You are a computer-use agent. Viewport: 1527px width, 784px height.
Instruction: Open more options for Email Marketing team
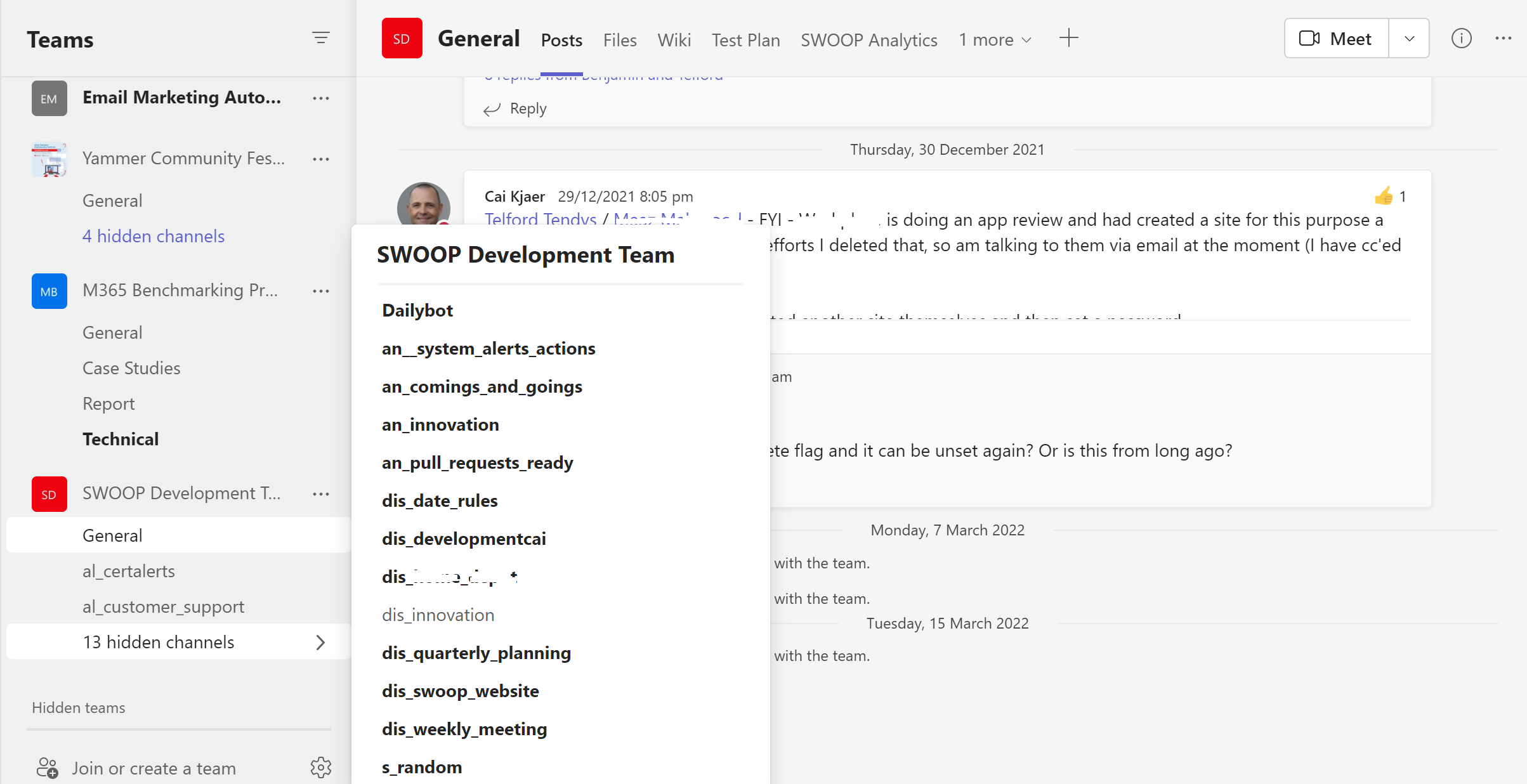coord(321,98)
